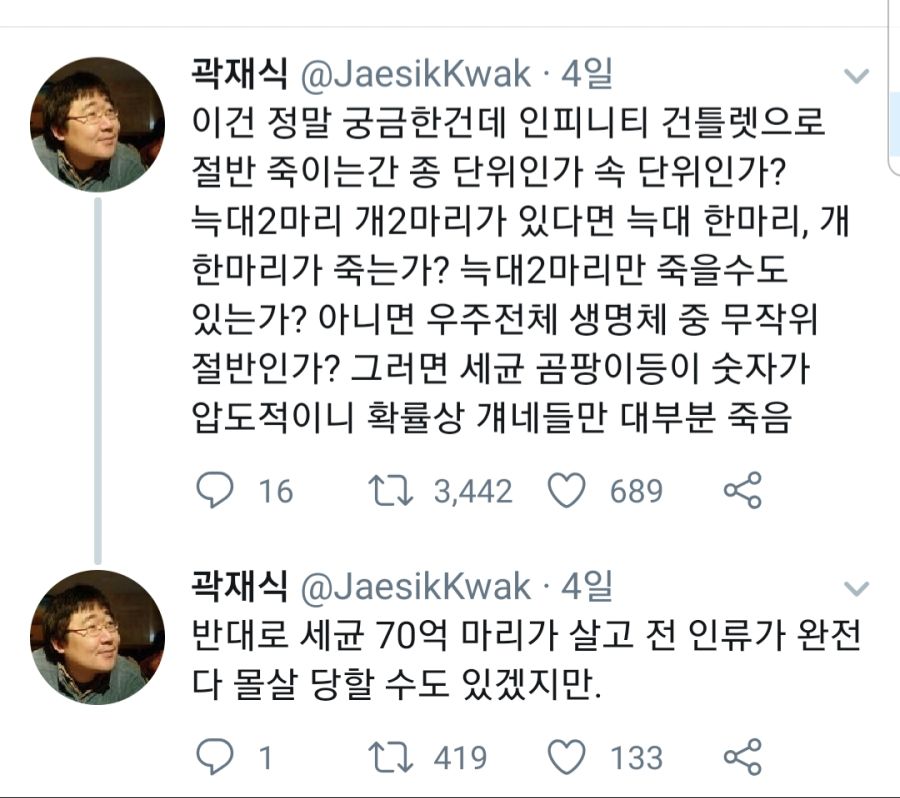
Task: Share the first tweet about 인피니티 건틀렛
Action: pos(742,490)
